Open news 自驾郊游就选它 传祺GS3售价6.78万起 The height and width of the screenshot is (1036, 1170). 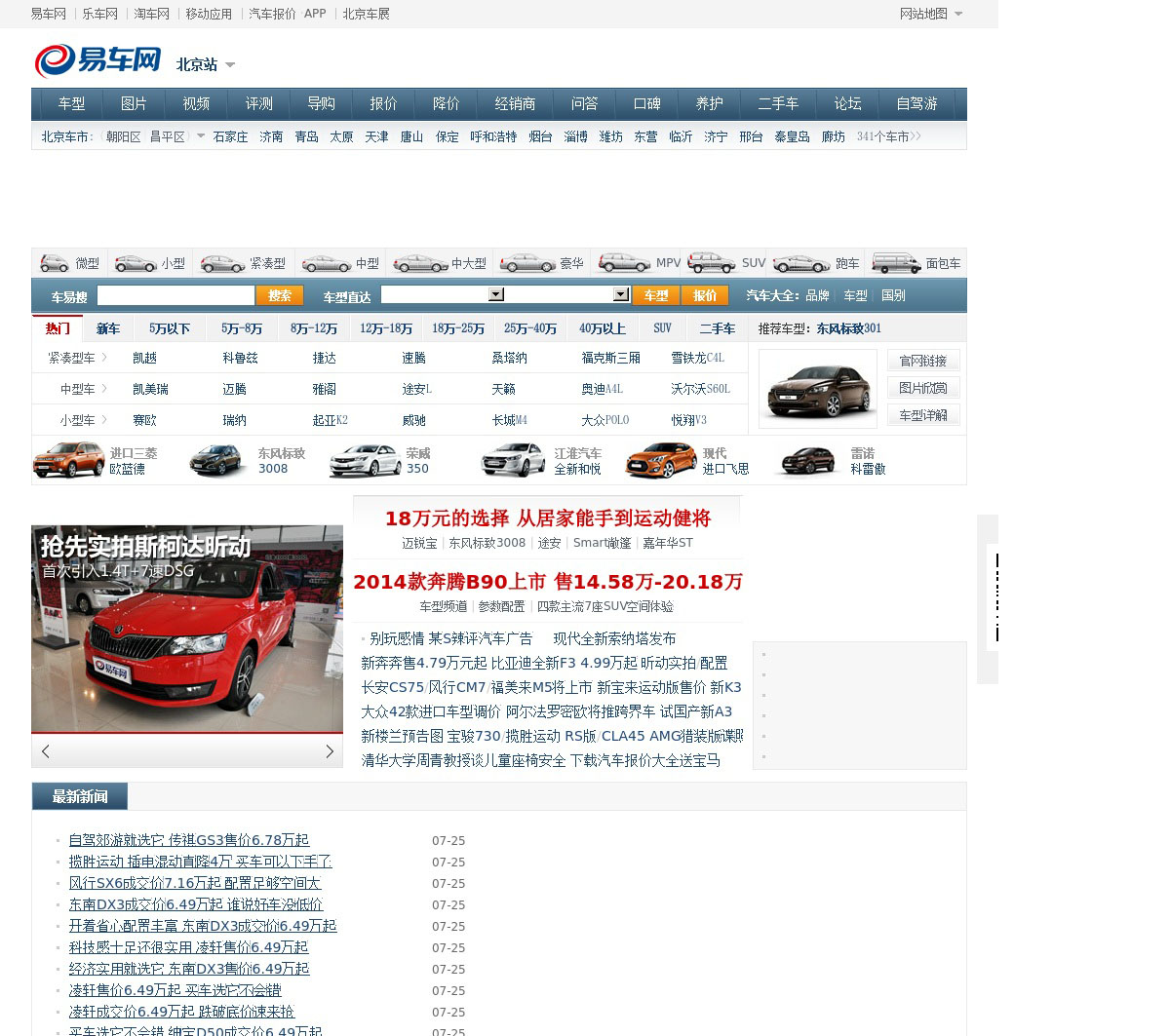[189, 840]
